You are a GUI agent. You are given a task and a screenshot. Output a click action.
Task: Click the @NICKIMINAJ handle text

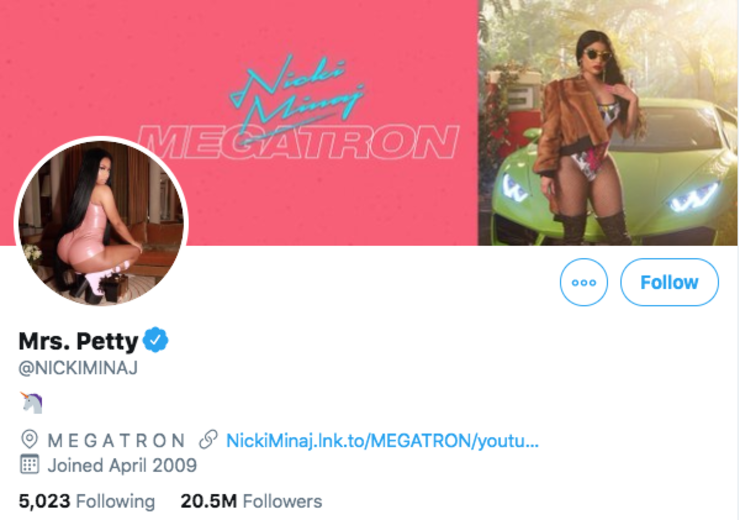point(78,367)
